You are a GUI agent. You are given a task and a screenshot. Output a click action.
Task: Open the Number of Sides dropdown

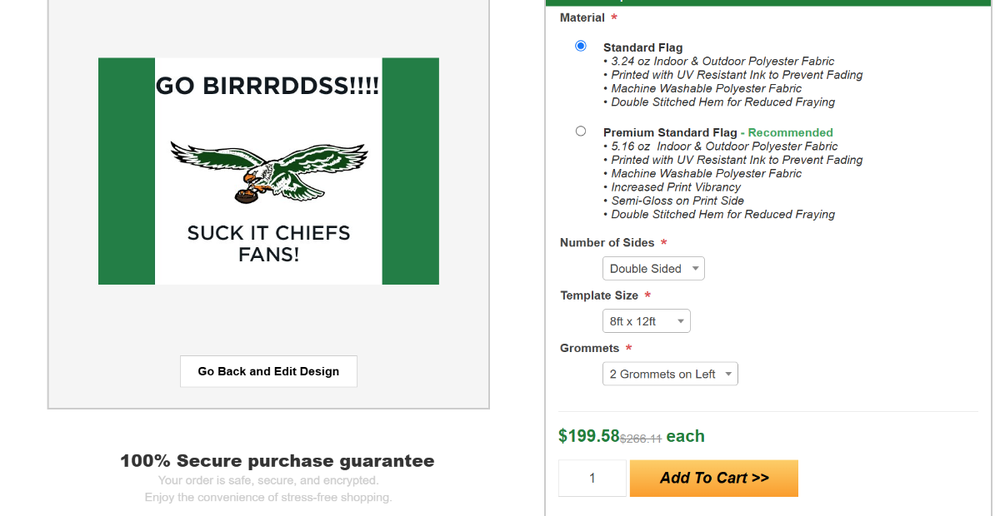[x=653, y=268]
